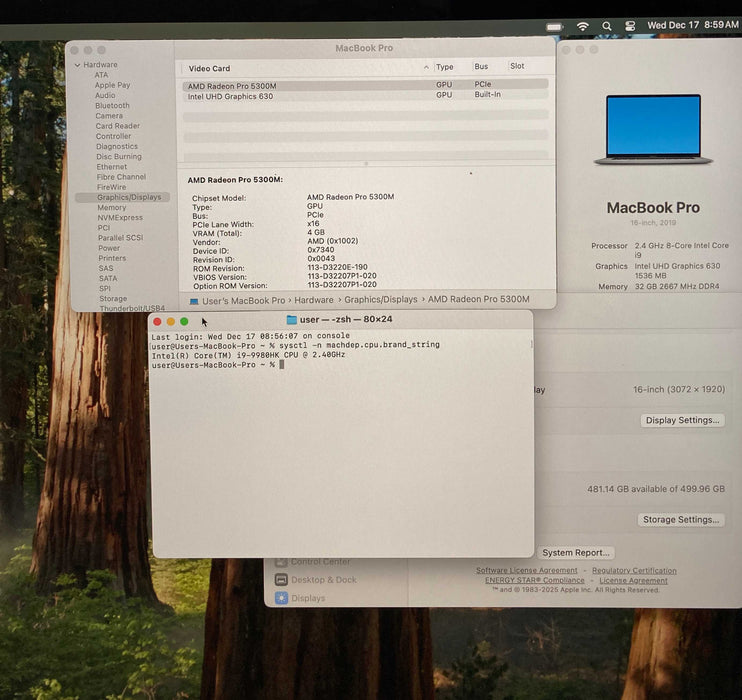Select NVMExpress in hardware sidebar
Viewport: 742px width, 700px height.
coord(120,218)
